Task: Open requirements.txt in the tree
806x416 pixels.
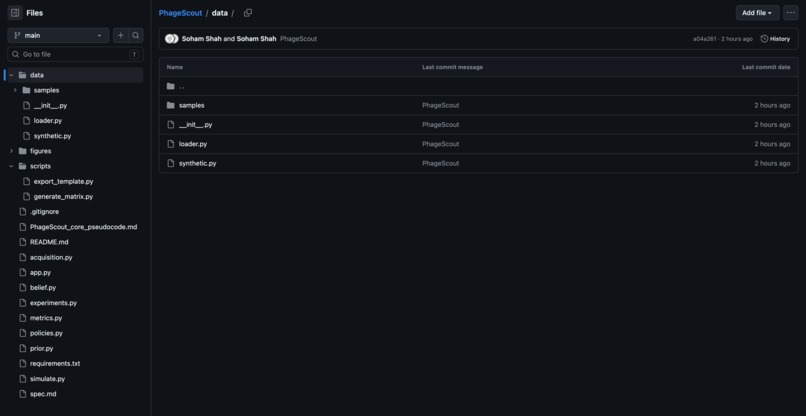Action: click(55, 364)
